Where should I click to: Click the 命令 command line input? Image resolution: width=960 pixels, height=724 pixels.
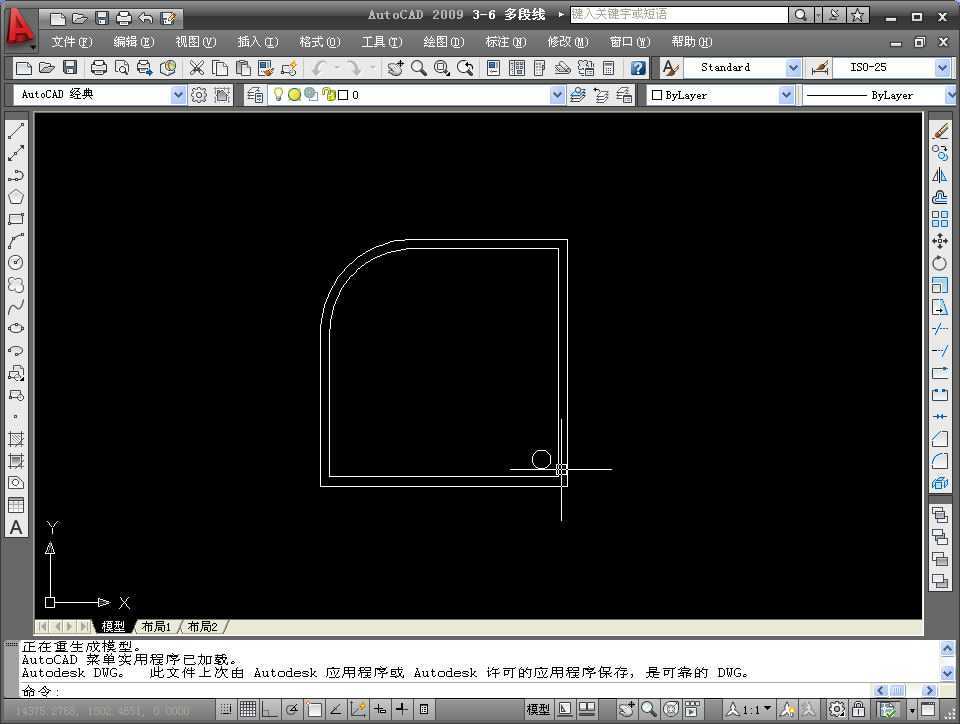478,691
